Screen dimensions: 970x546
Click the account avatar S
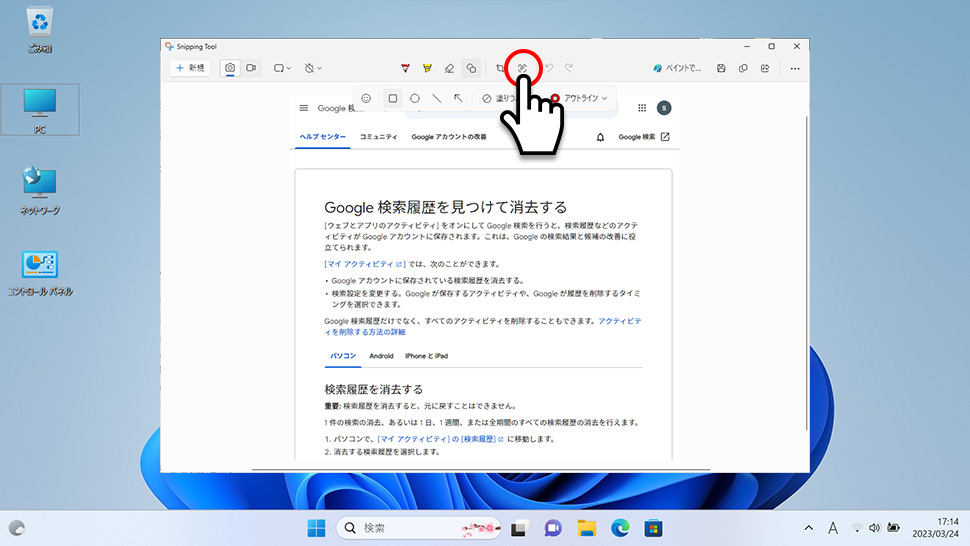(x=664, y=108)
